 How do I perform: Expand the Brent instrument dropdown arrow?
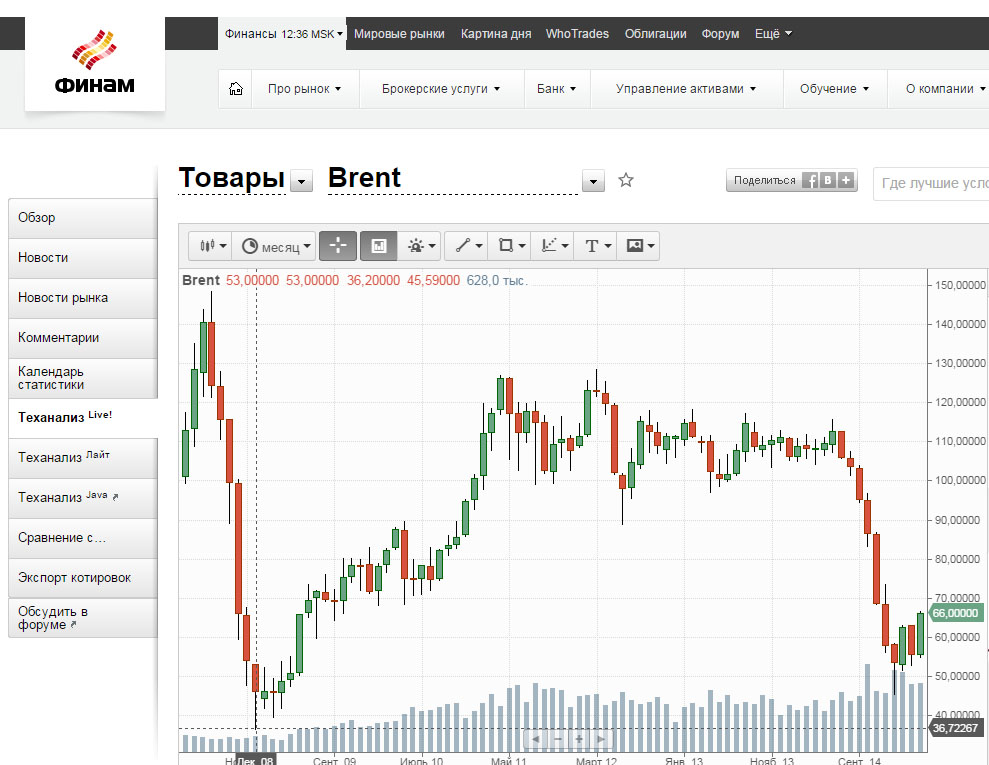click(593, 182)
